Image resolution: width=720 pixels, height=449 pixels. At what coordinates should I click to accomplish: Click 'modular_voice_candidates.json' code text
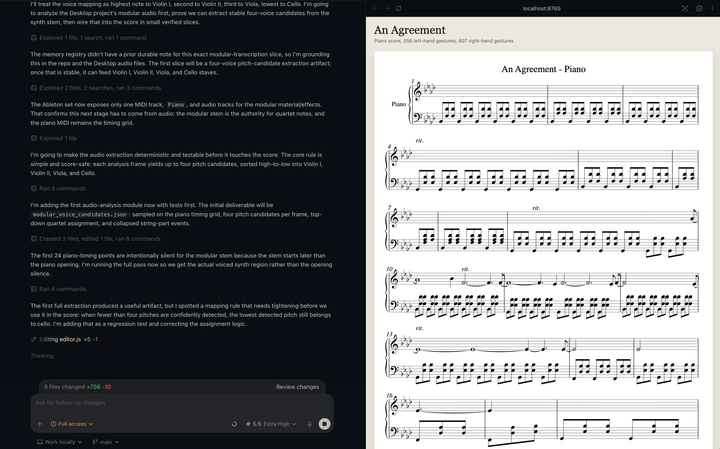[x=79, y=214]
